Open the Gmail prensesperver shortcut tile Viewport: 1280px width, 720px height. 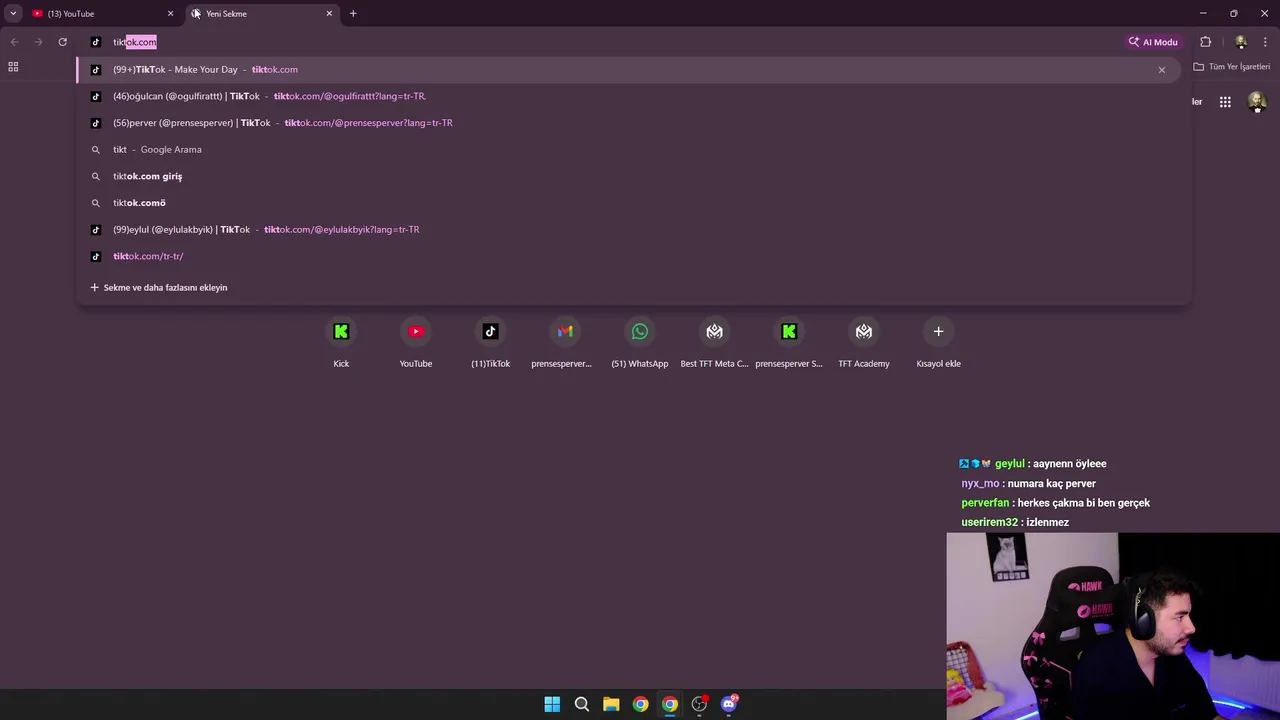(565, 343)
